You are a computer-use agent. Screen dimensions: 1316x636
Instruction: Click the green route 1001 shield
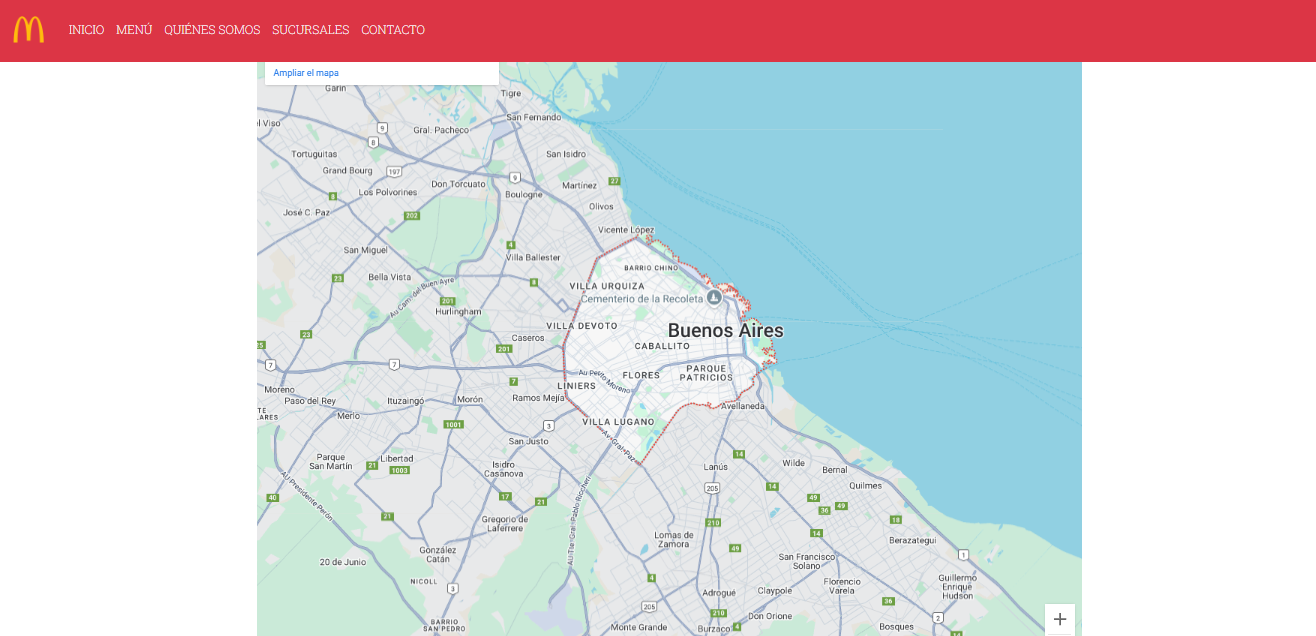pos(454,424)
